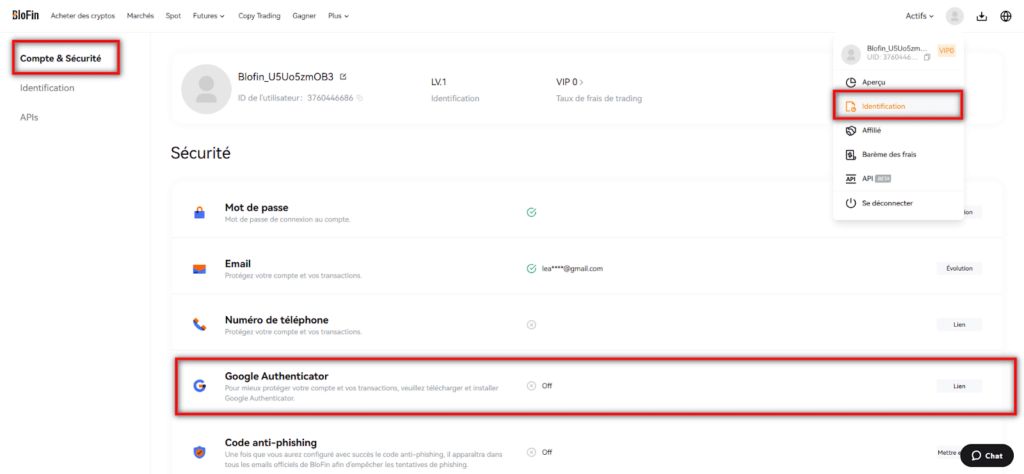Copy UID in the account dropdown
The width and height of the screenshot is (1024, 474).
tap(927, 57)
